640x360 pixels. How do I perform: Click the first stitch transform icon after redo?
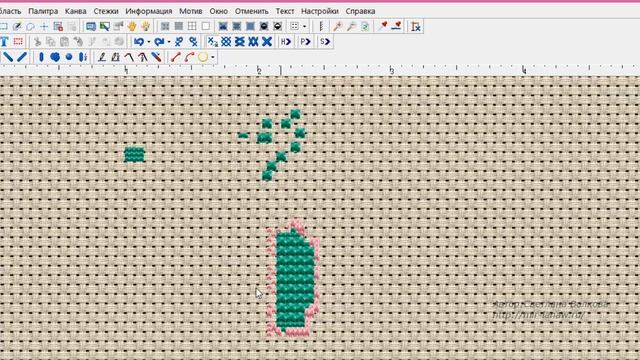(x=179, y=42)
